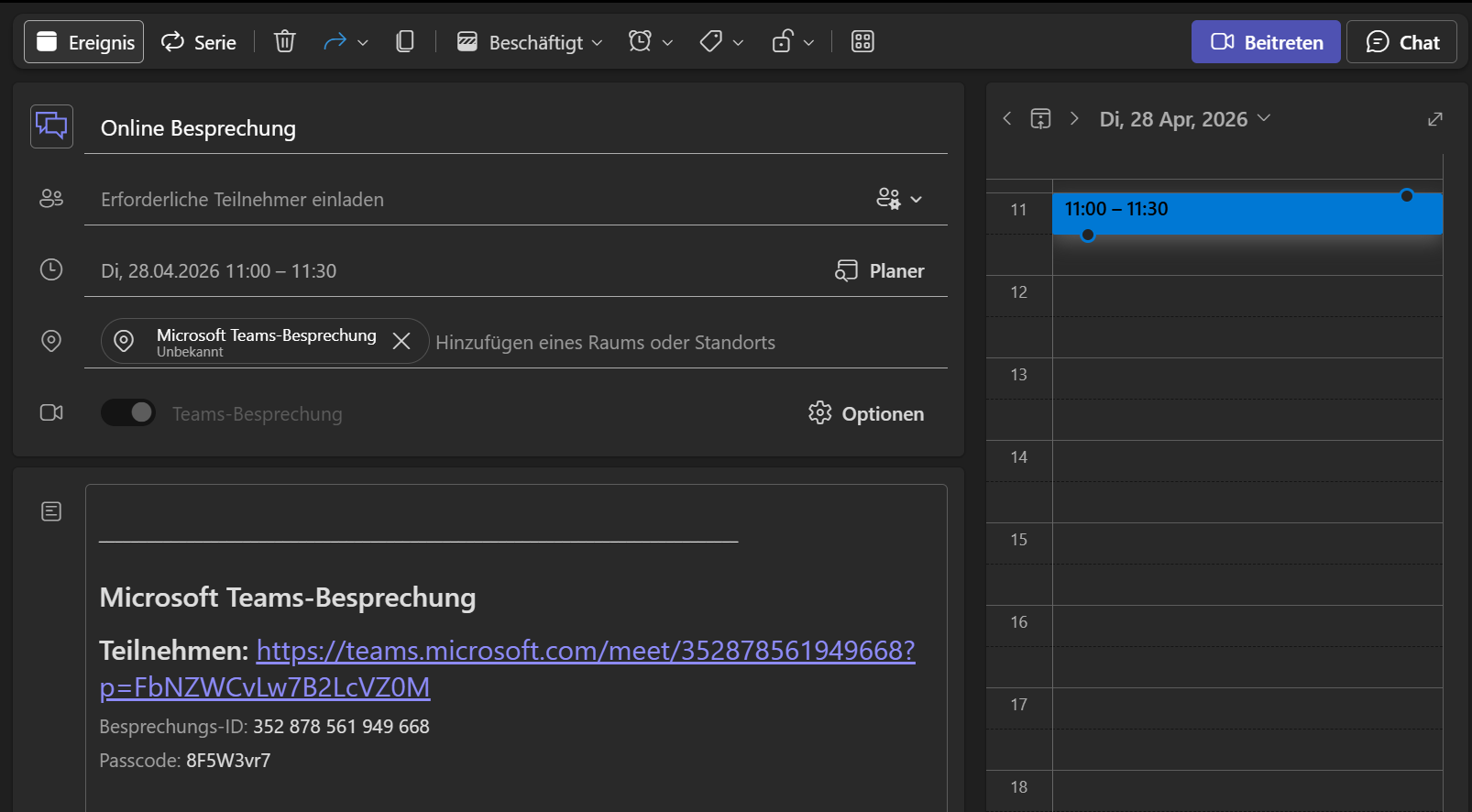The width and height of the screenshot is (1472, 812).
Task: Expand the reminder dropdown chevron
Action: [x=667, y=43]
